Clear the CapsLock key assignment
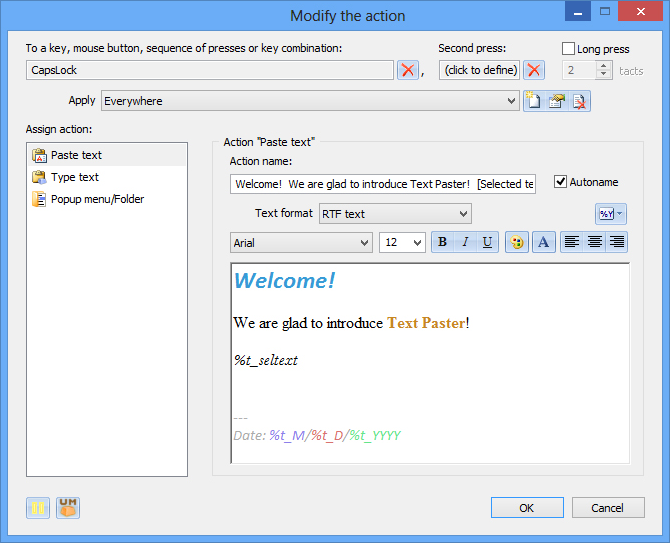This screenshot has width=670, height=543. [x=408, y=70]
